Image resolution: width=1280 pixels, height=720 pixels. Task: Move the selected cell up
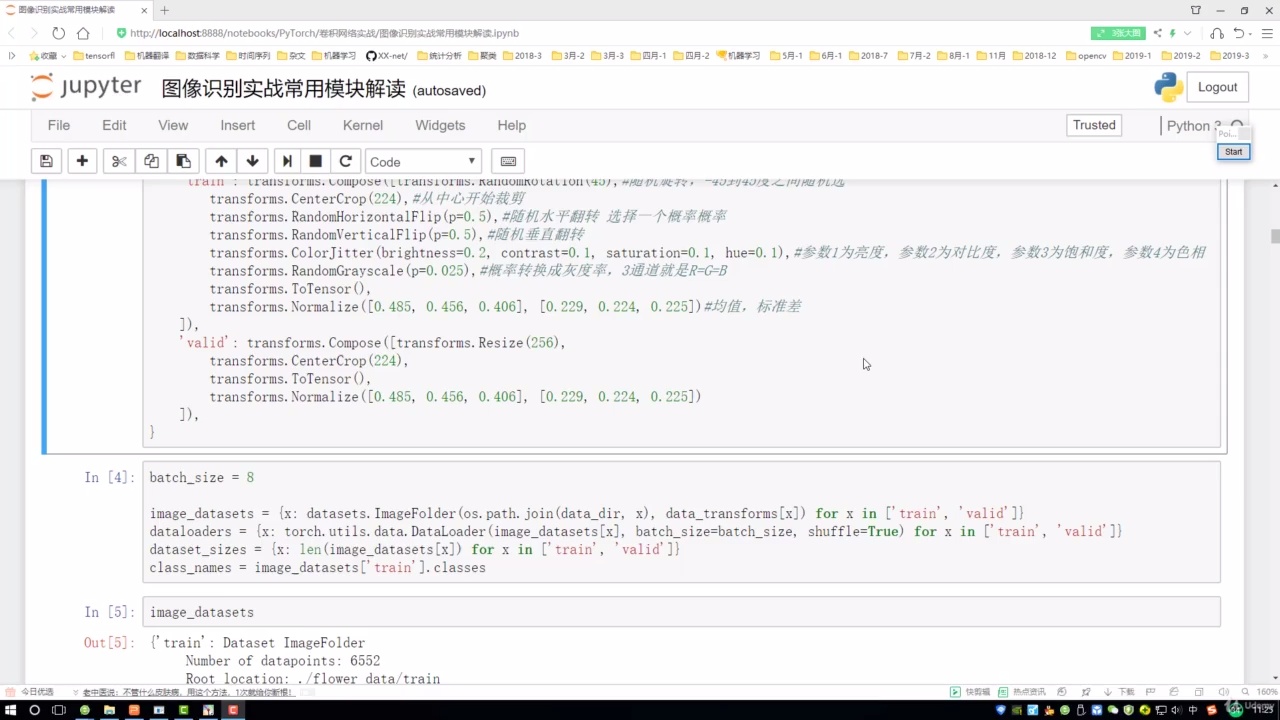pyautogui.click(x=221, y=161)
